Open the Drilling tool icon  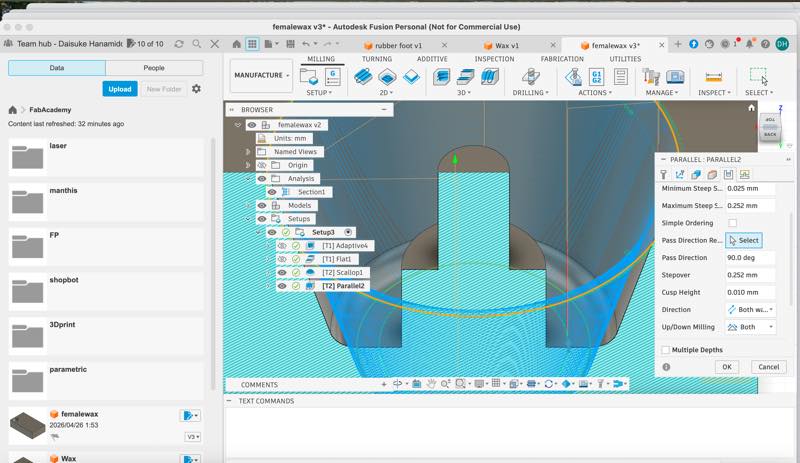coord(531,77)
